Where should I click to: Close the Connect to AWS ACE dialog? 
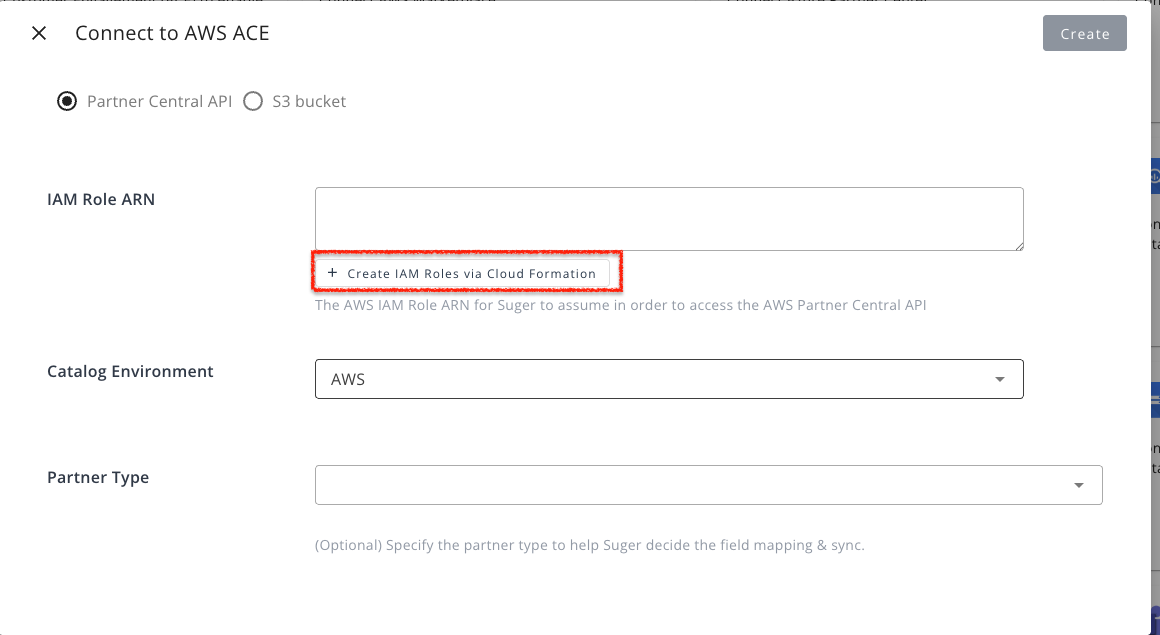39,33
